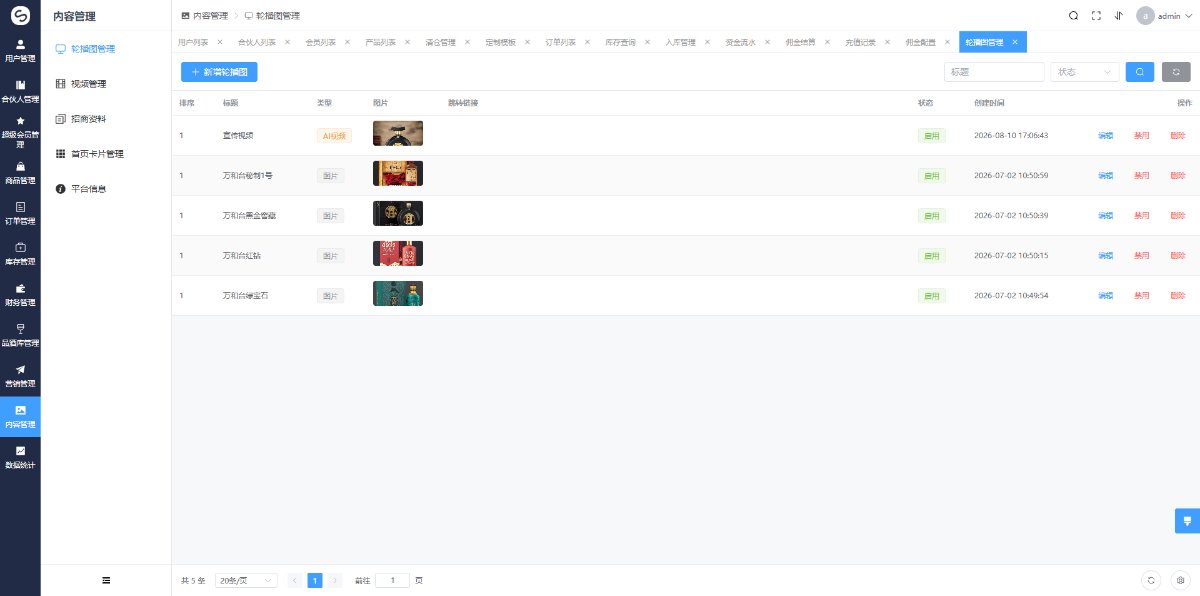Open 财务管理 in the dark sidebar
Viewport: 1200px width, 596px height.
[x=20, y=294]
